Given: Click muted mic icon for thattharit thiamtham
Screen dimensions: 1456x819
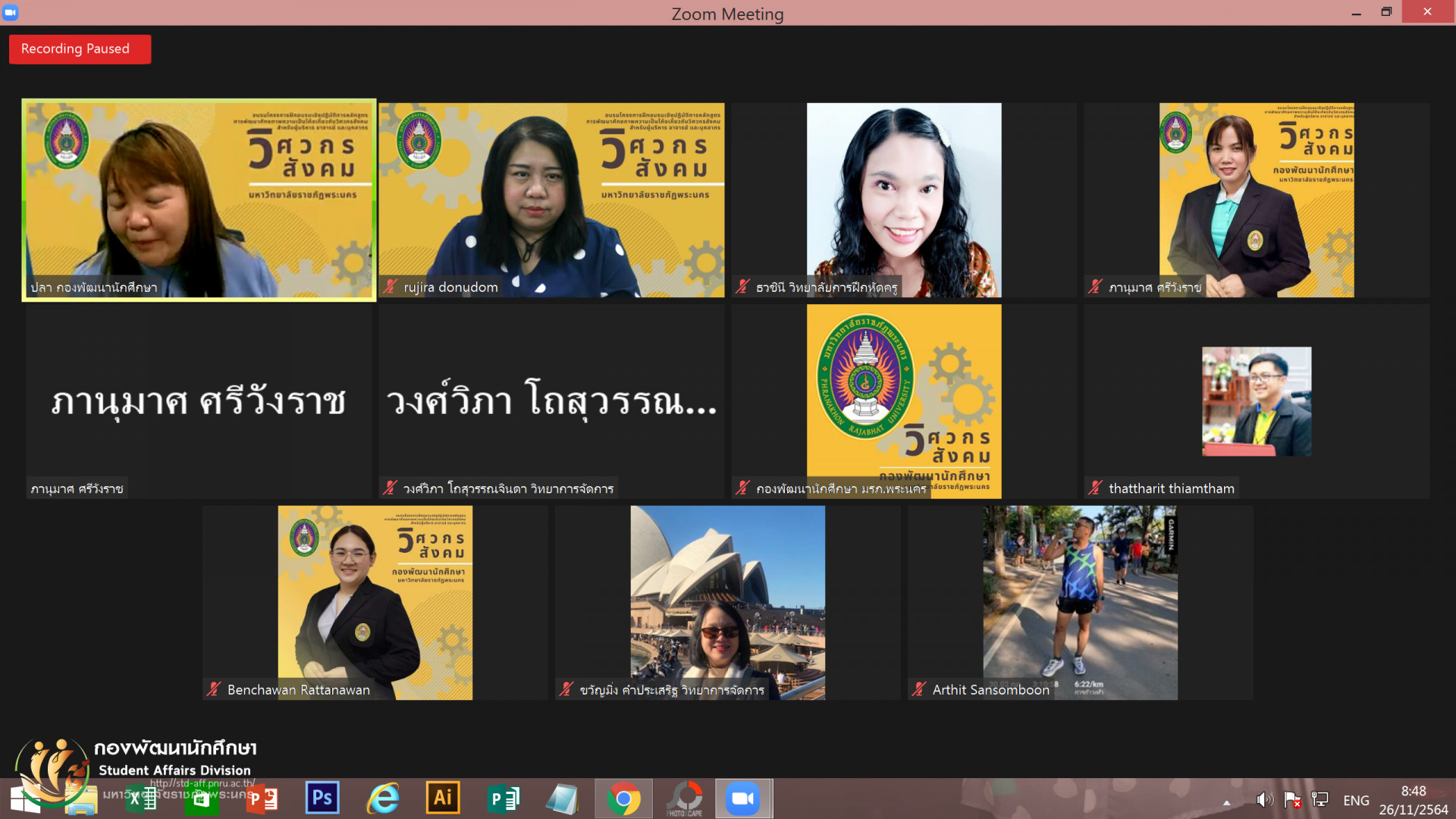Looking at the screenshot, I should pyautogui.click(x=1095, y=488).
